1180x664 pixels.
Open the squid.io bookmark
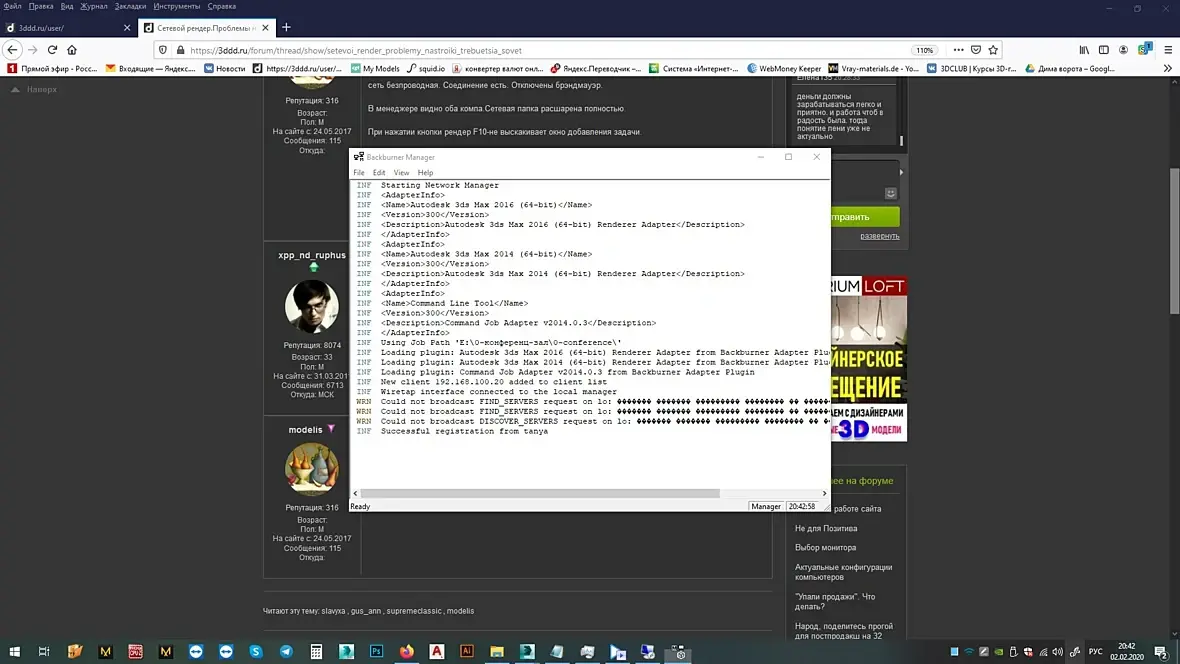coord(426,69)
